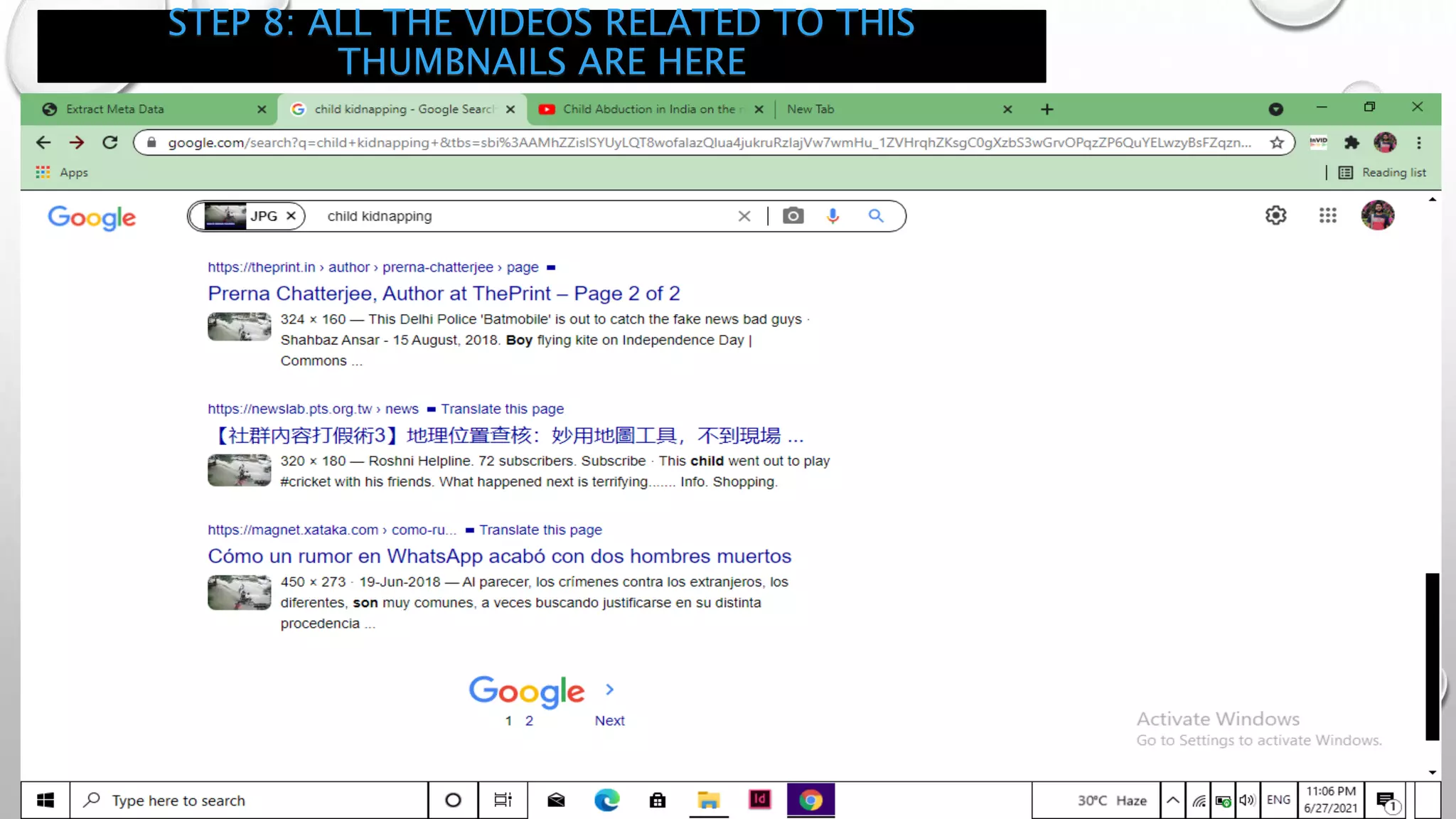
Task: Expand tab search dropdown arrow
Action: pyautogui.click(x=1275, y=109)
